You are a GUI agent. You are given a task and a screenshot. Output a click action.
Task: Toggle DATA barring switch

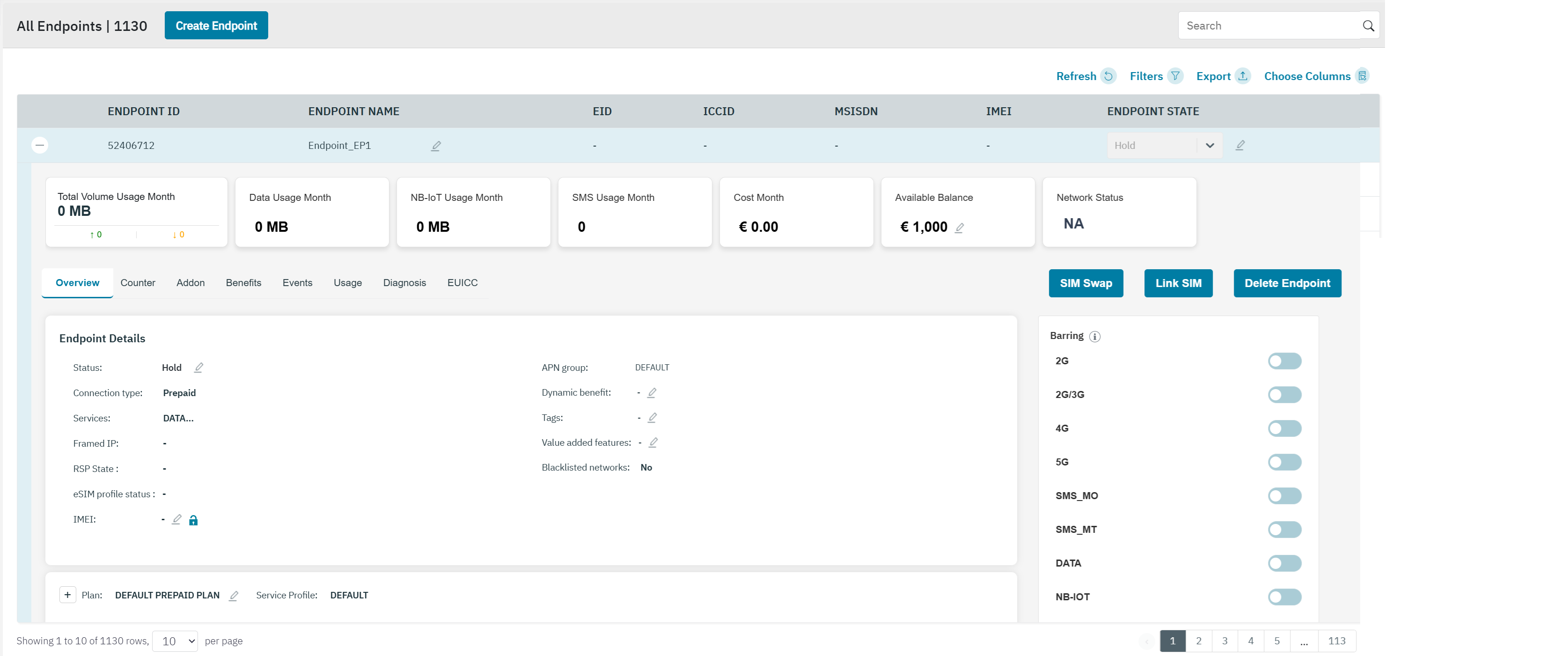click(1284, 563)
